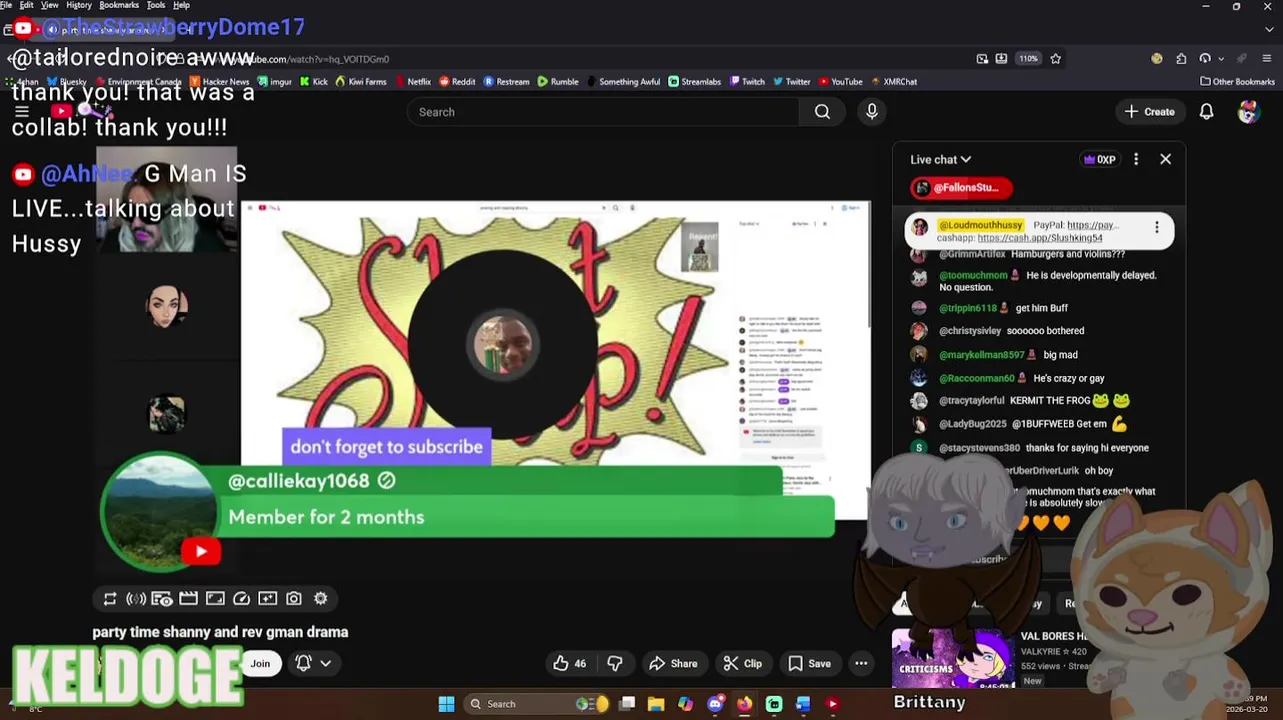
Task: Open the Kiwi Farms bookmark
Action: 361,81
